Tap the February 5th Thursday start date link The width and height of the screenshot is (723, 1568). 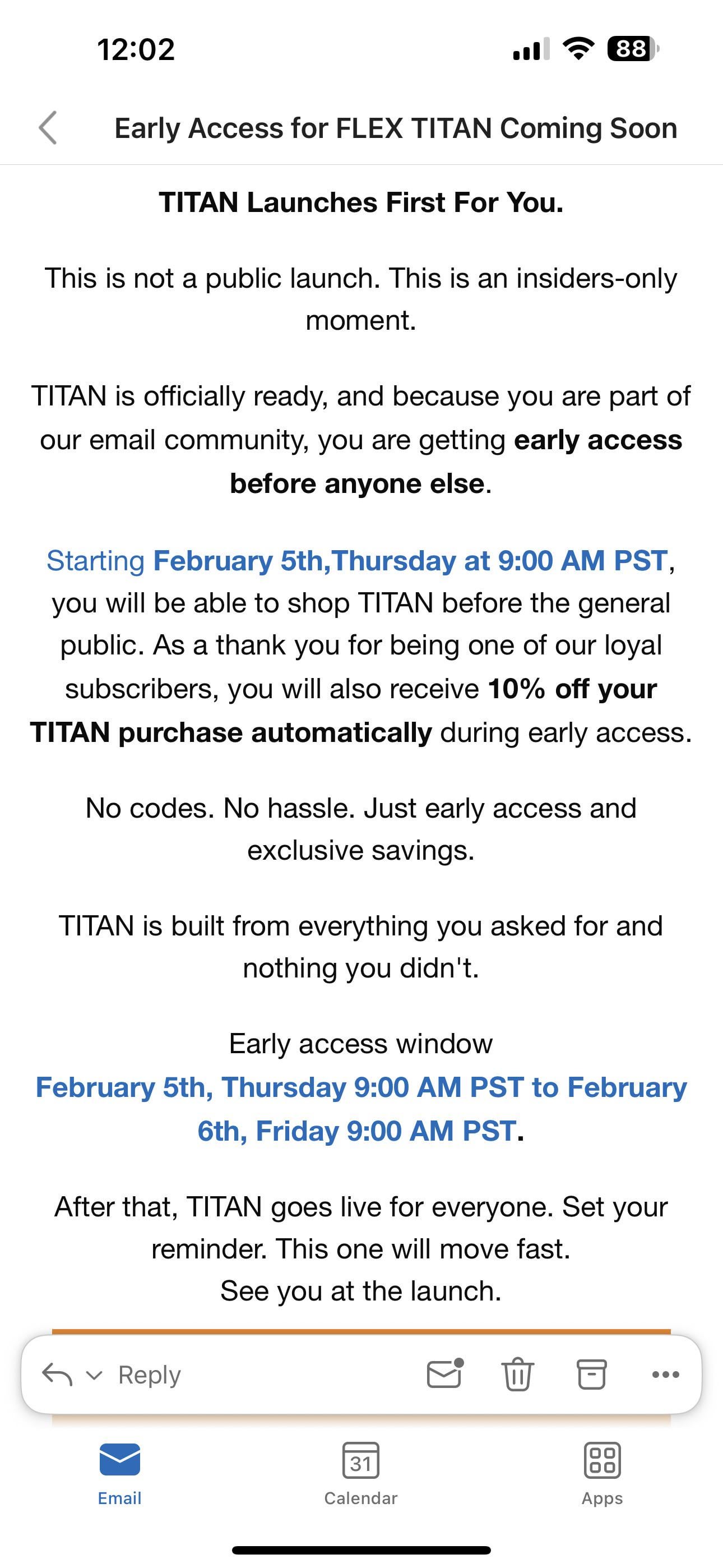(x=410, y=561)
